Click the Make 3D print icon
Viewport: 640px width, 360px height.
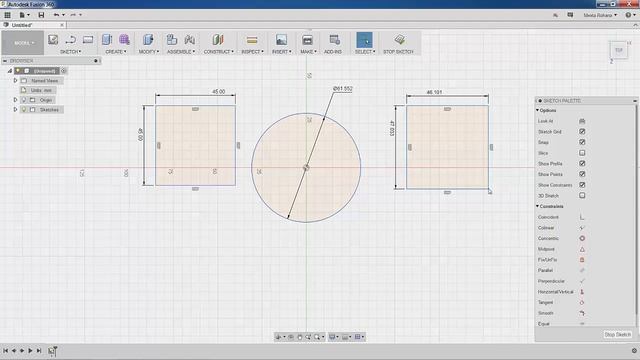point(307,40)
